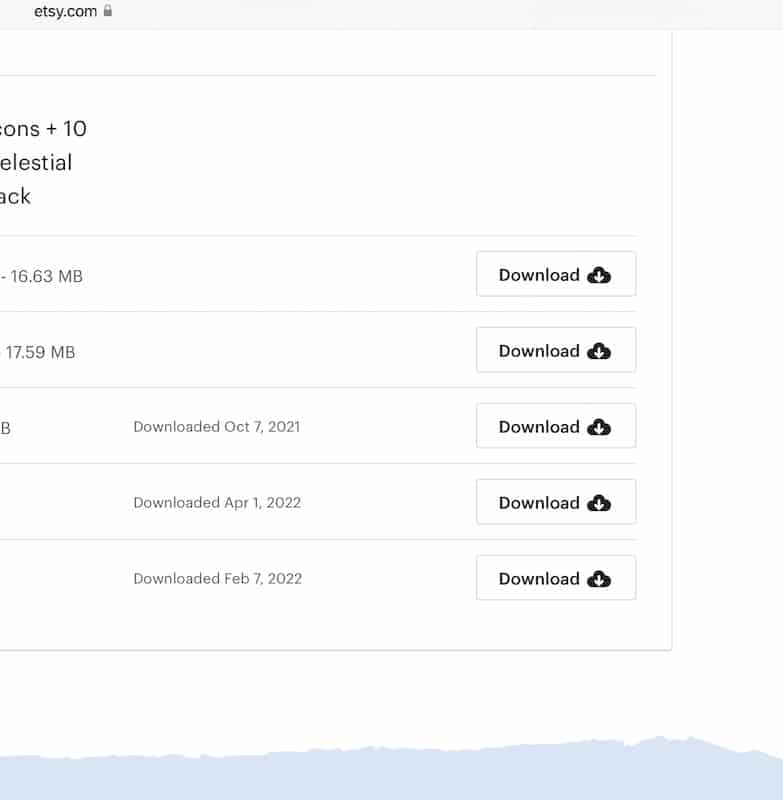Click the etsy.com URL in the address bar
The image size is (783, 800).
(65, 11)
